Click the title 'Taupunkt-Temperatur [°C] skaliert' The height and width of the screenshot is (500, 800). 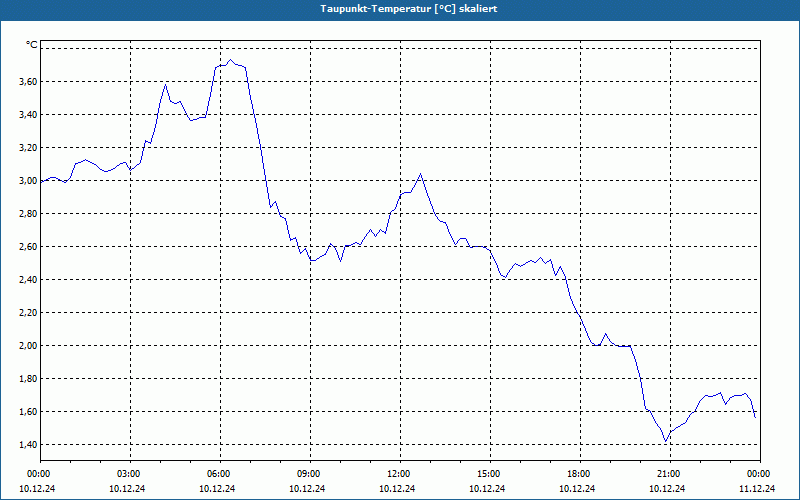point(408,9)
